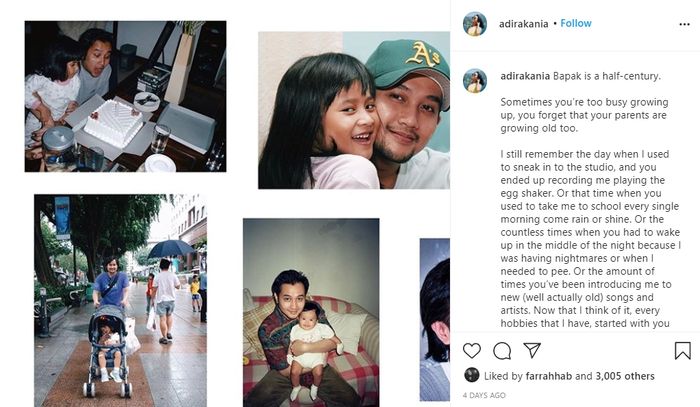This screenshot has width=700, height=407.
Task: Open adirakania username in the caption
Action: click(x=525, y=76)
